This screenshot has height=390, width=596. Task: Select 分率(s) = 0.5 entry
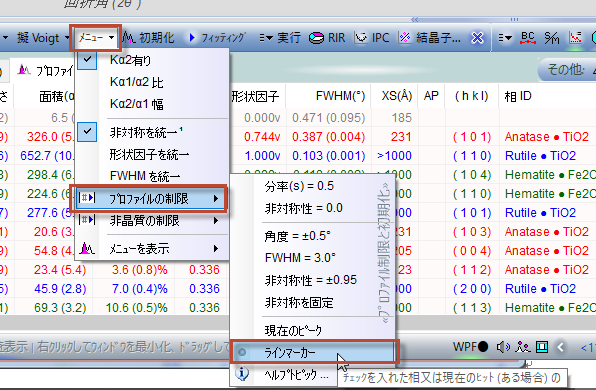[299, 186]
